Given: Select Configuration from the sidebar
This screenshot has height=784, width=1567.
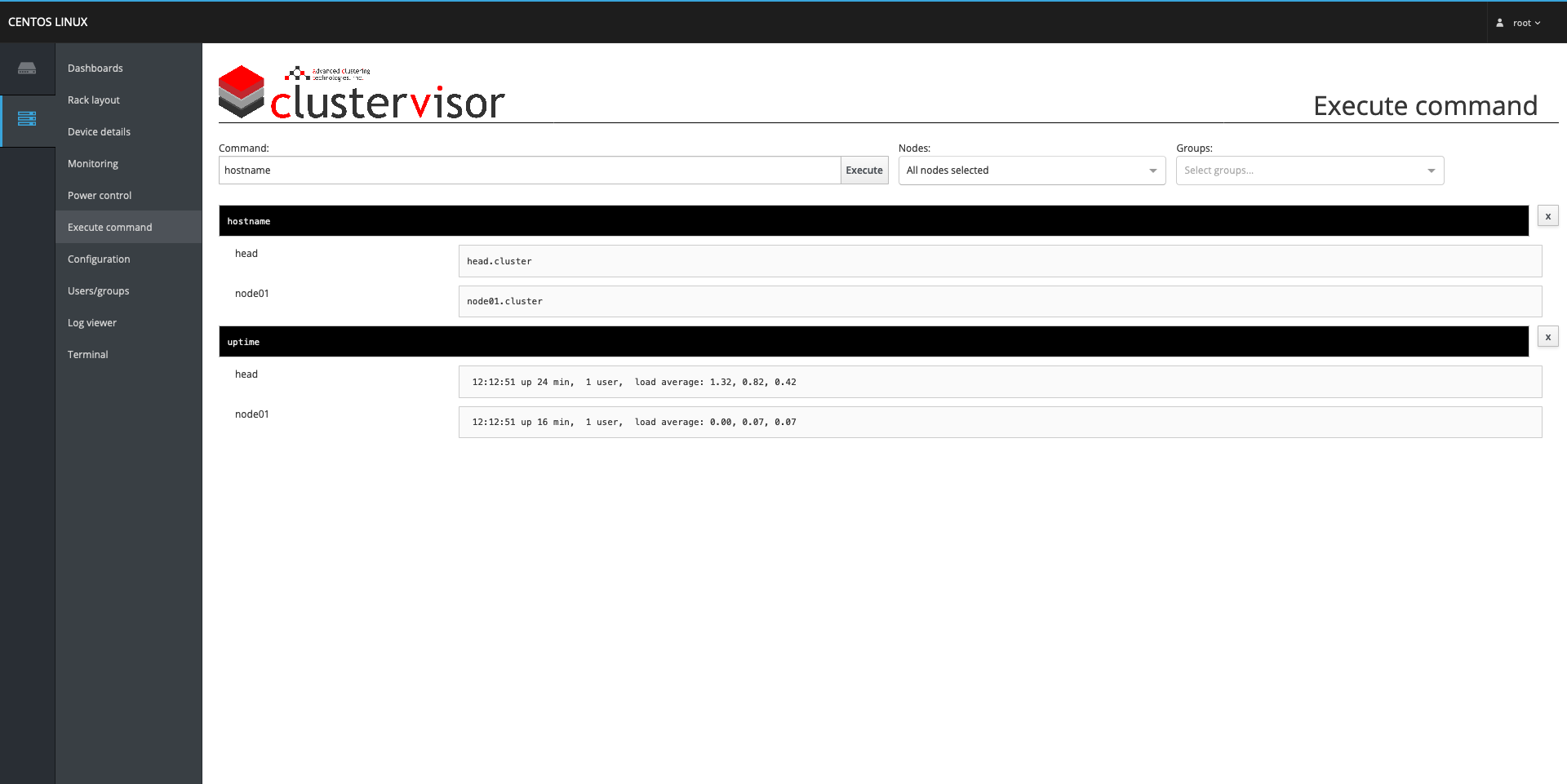Looking at the screenshot, I should point(99,259).
